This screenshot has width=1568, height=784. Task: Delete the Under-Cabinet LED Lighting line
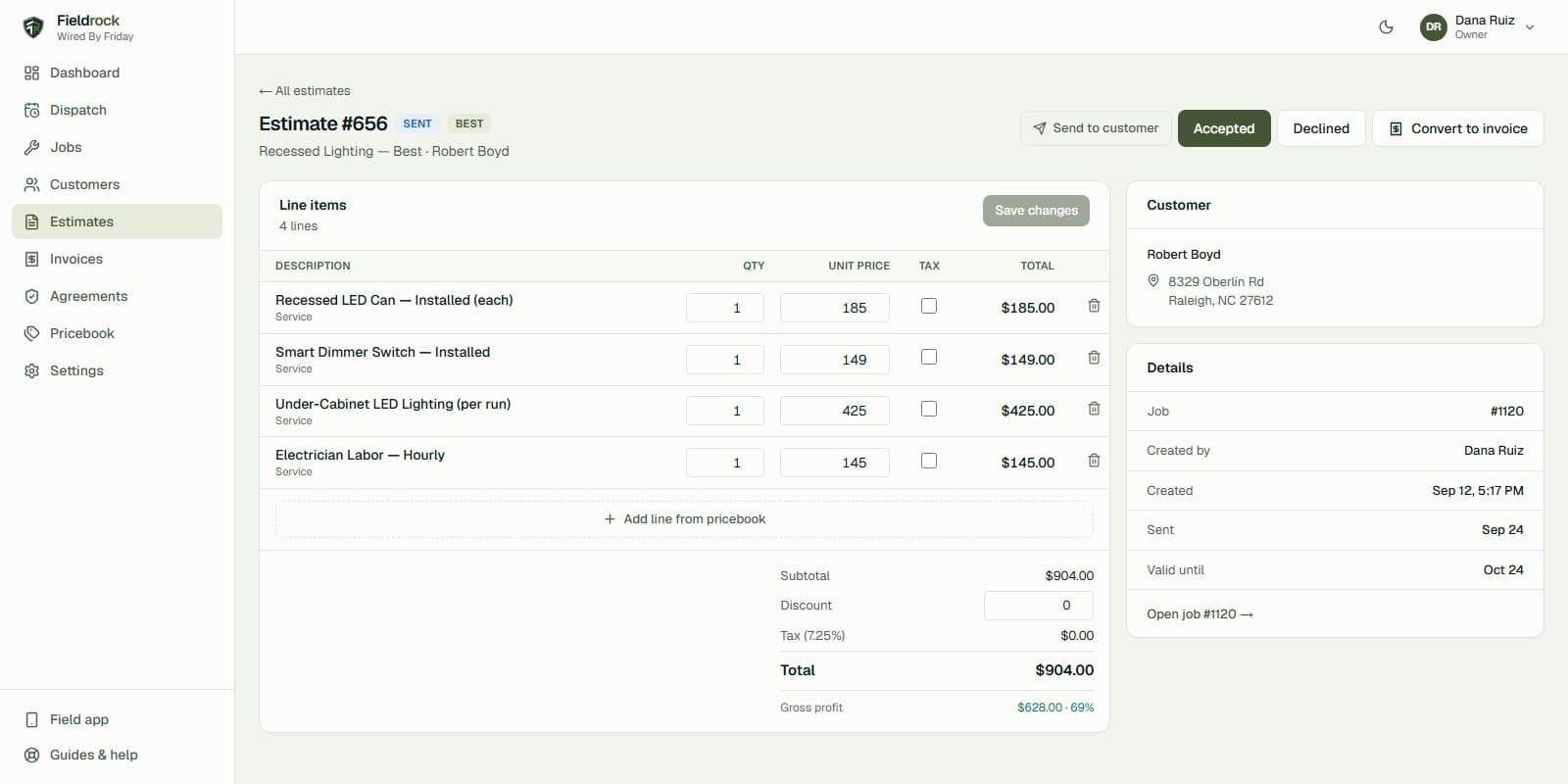click(x=1094, y=409)
